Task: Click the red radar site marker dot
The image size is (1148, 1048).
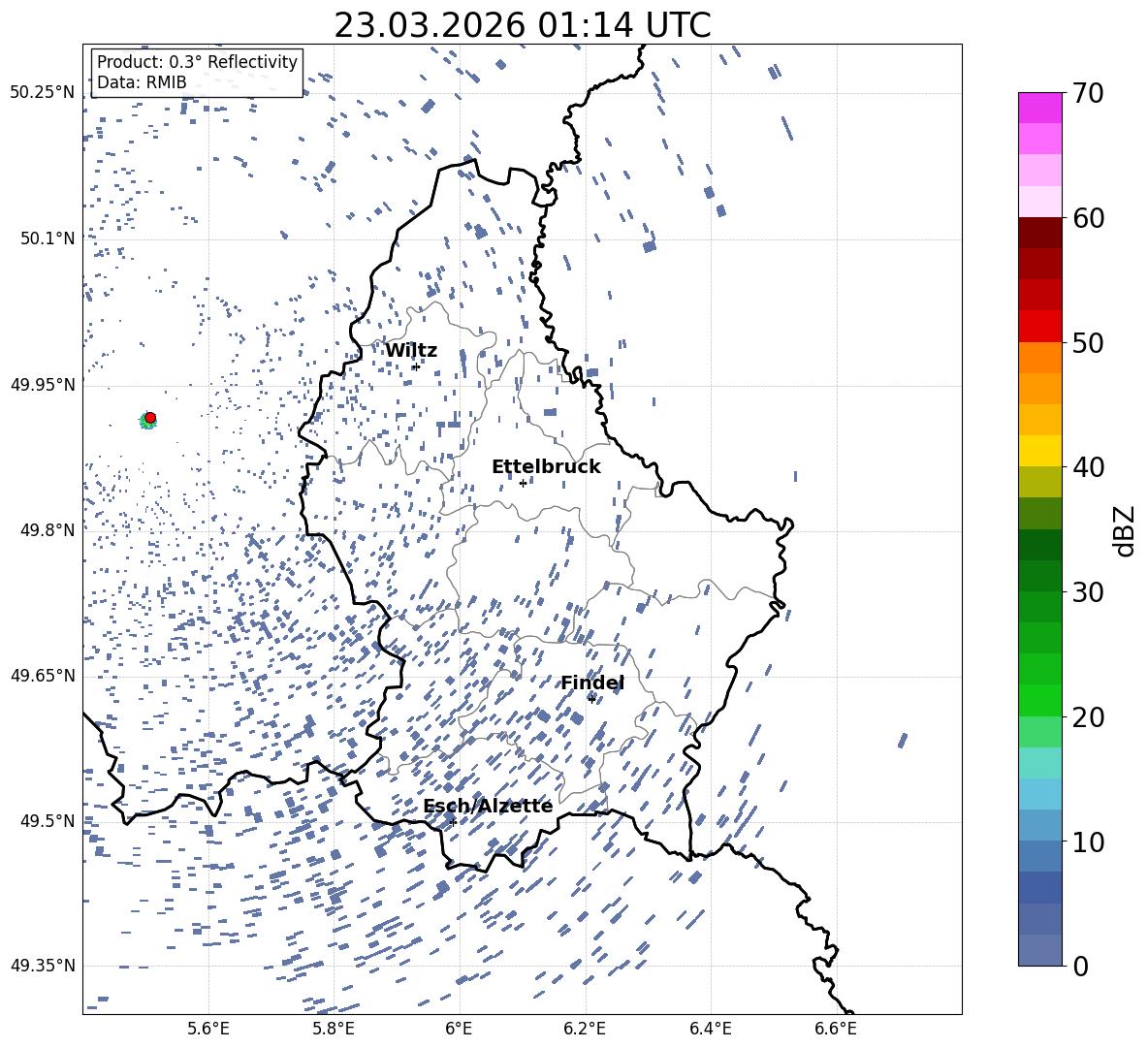Action: [x=150, y=418]
